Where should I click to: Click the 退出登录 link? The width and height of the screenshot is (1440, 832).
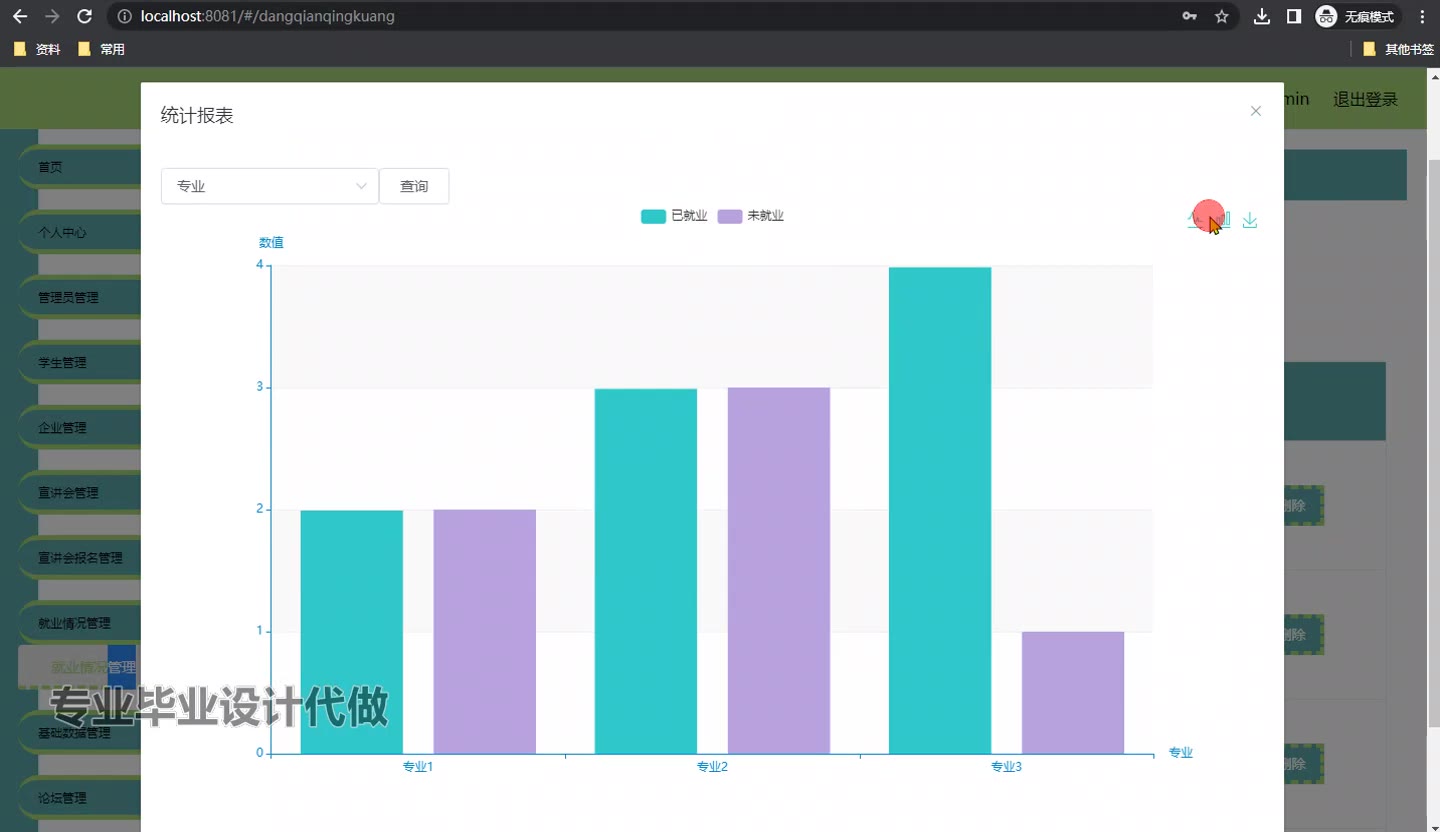1365,99
